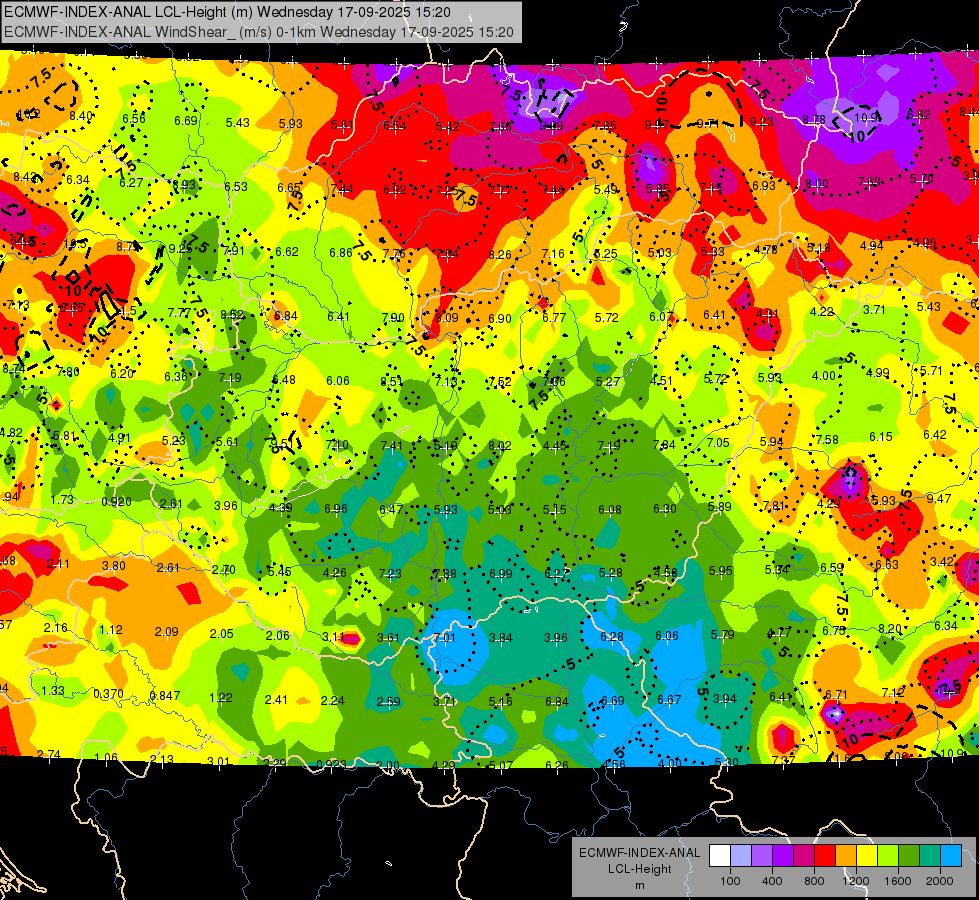The image size is (979, 900).
Task: Click the 1200 tick label in the legend
Action: (856, 881)
